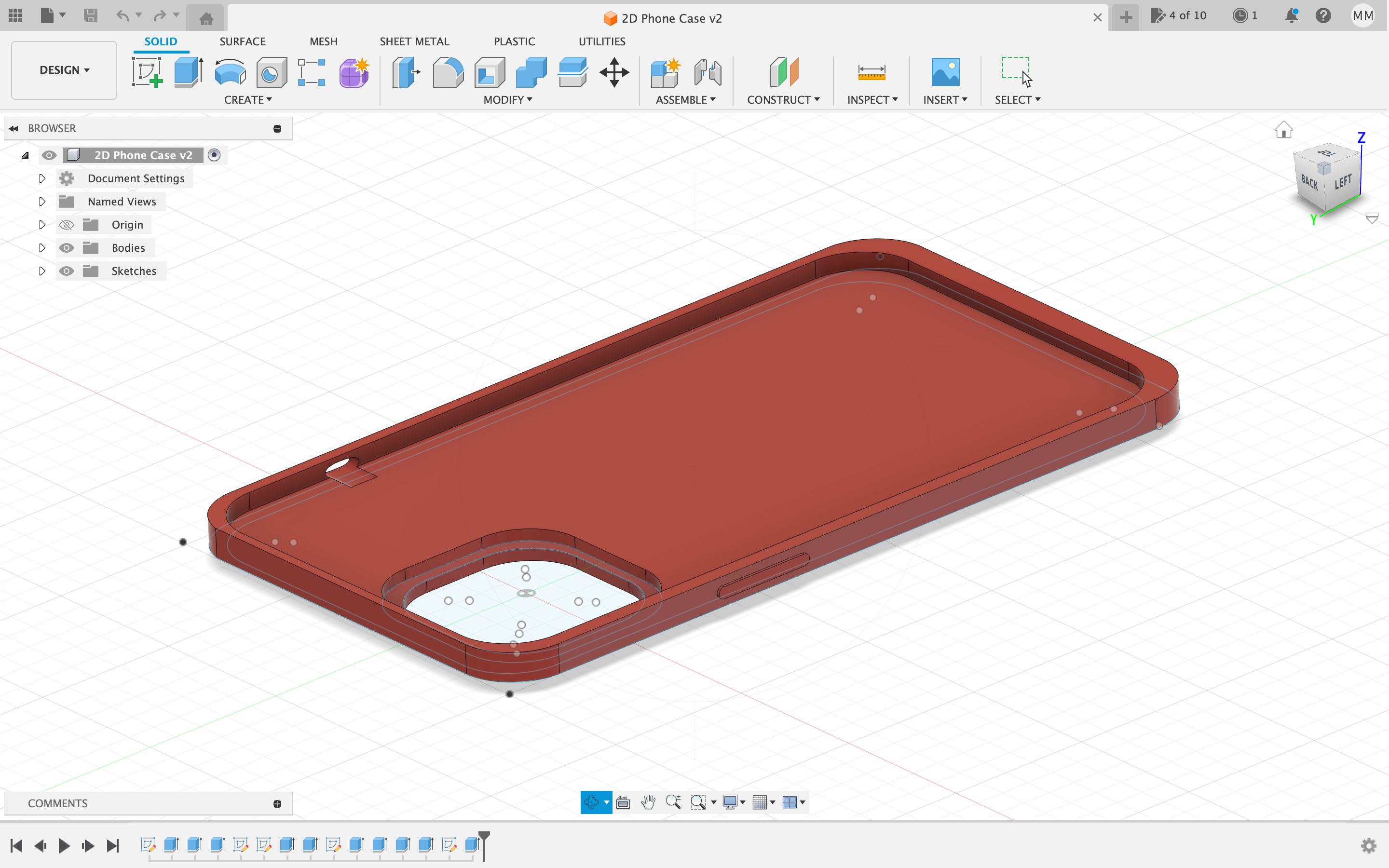Open the Measure tool under Inspect

coord(872,72)
